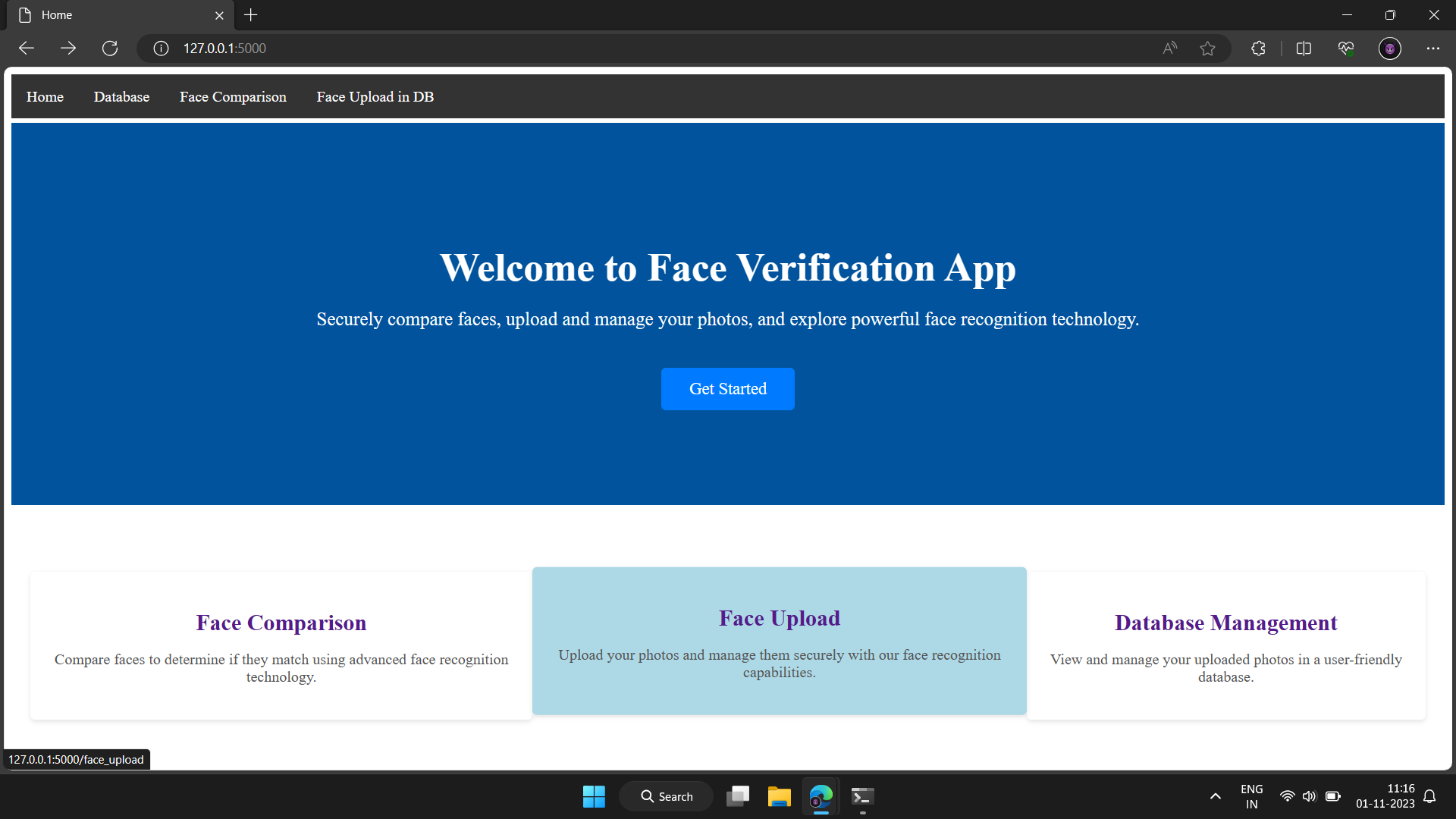This screenshot has width=1456, height=819.
Task: Open the Settings and more menu
Action: (1433, 48)
